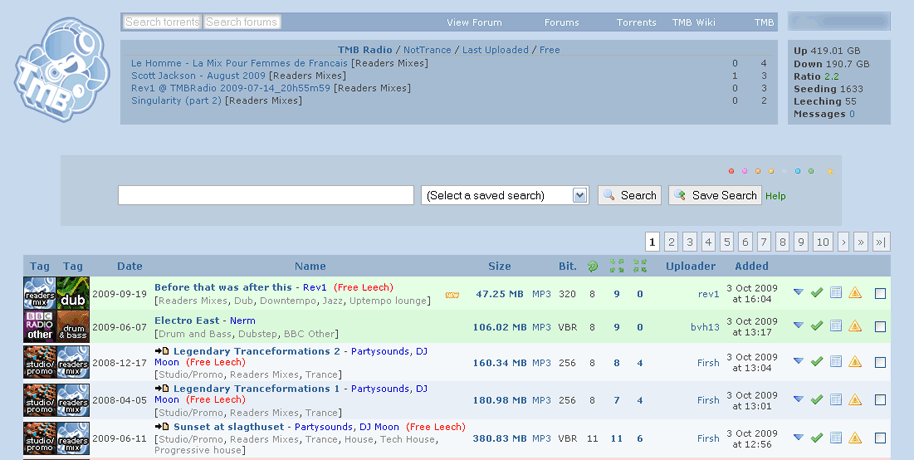Click the yellow star icon above search
The width and height of the screenshot is (914, 460).
pyautogui.click(x=830, y=171)
